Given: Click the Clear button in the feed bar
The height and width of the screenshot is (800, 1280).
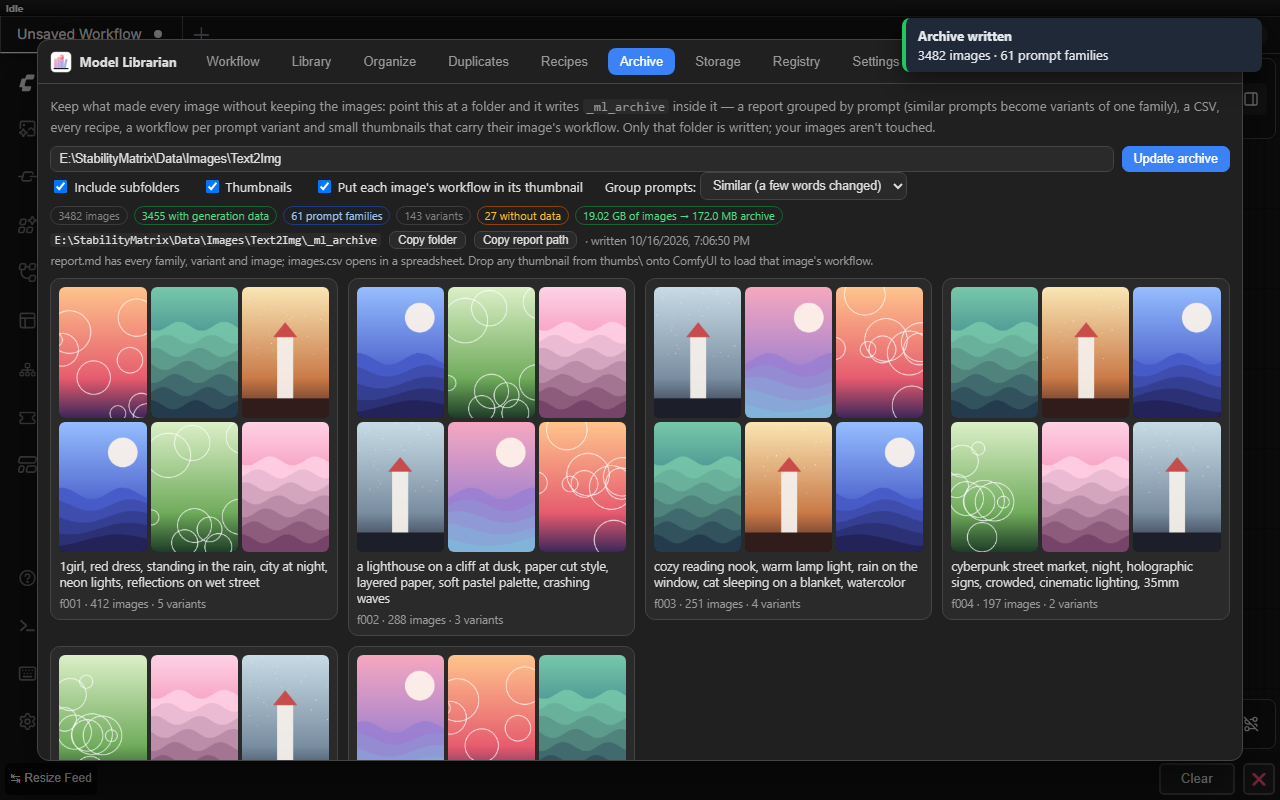Looking at the screenshot, I should (1197, 778).
